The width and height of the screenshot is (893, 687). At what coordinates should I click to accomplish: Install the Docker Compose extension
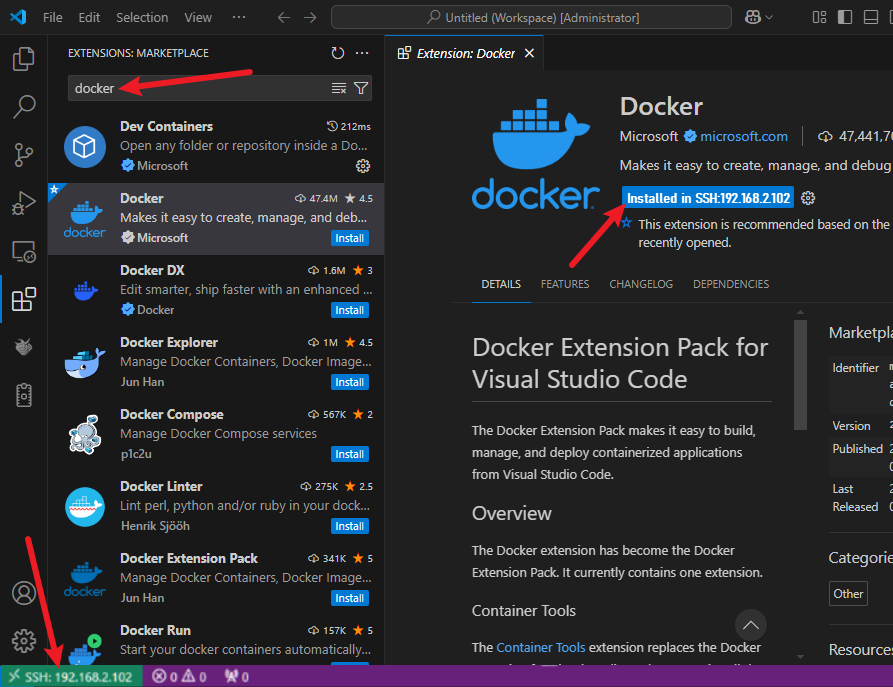click(x=350, y=454)
